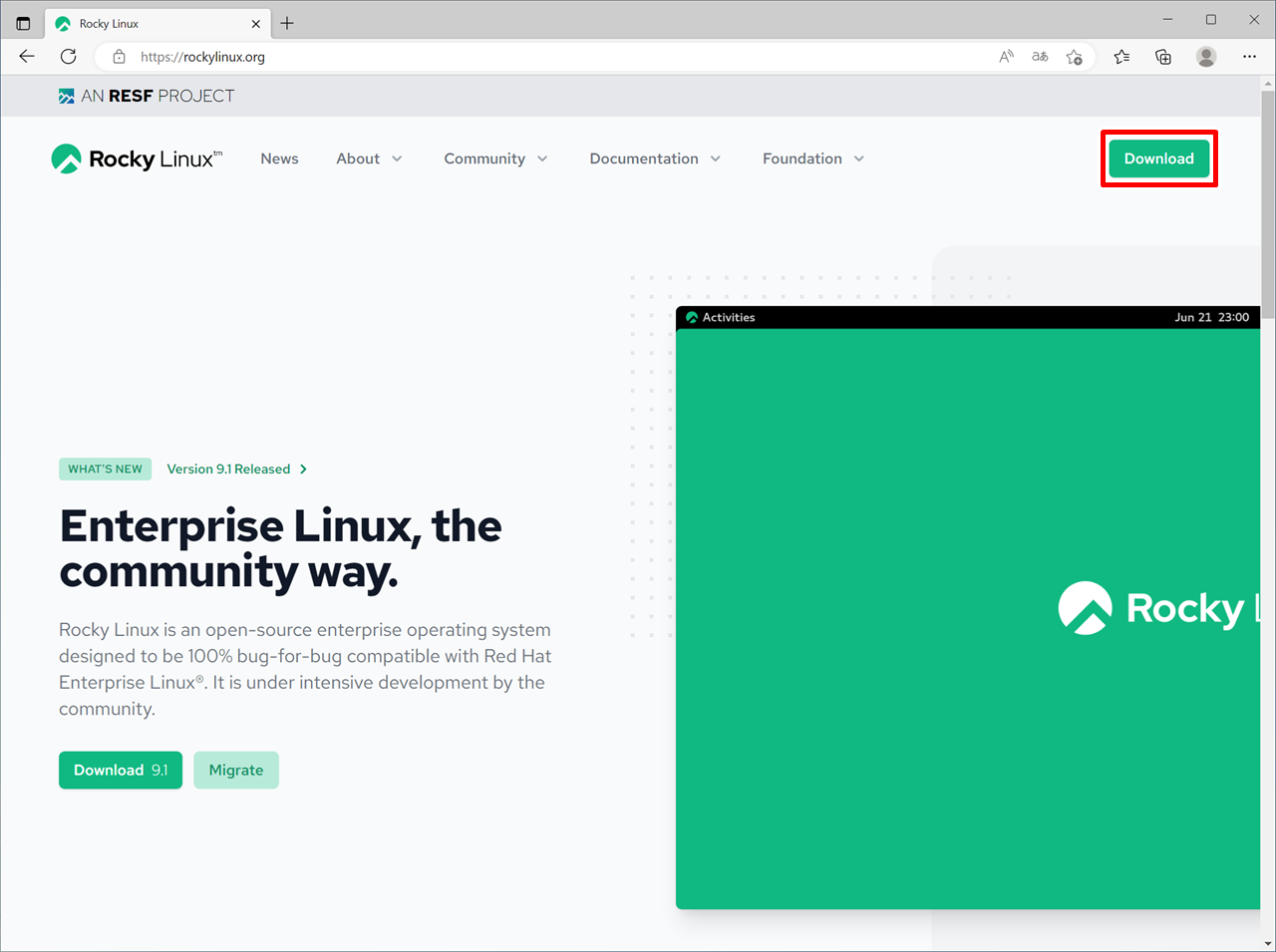
Task: Click the user profile avatar icon
Action: [1206, 57]
